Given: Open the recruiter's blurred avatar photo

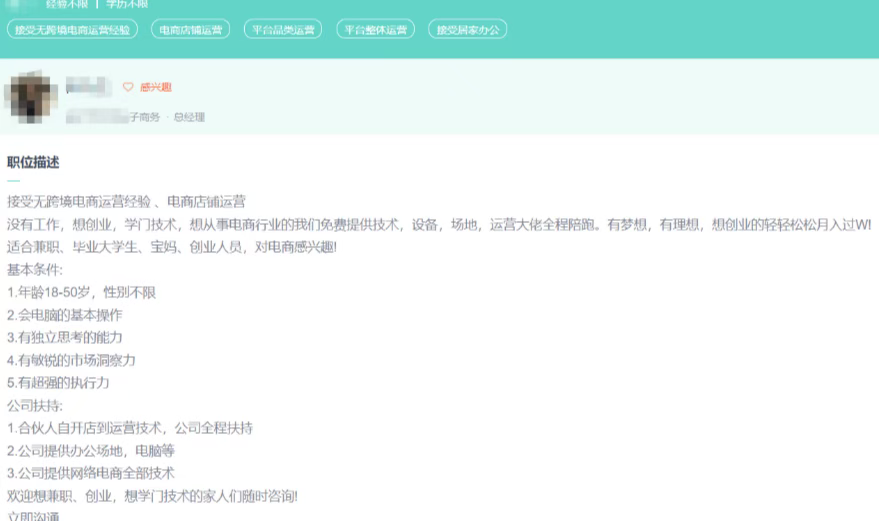Looking at the screenshot, I should [x=31, y=97].
